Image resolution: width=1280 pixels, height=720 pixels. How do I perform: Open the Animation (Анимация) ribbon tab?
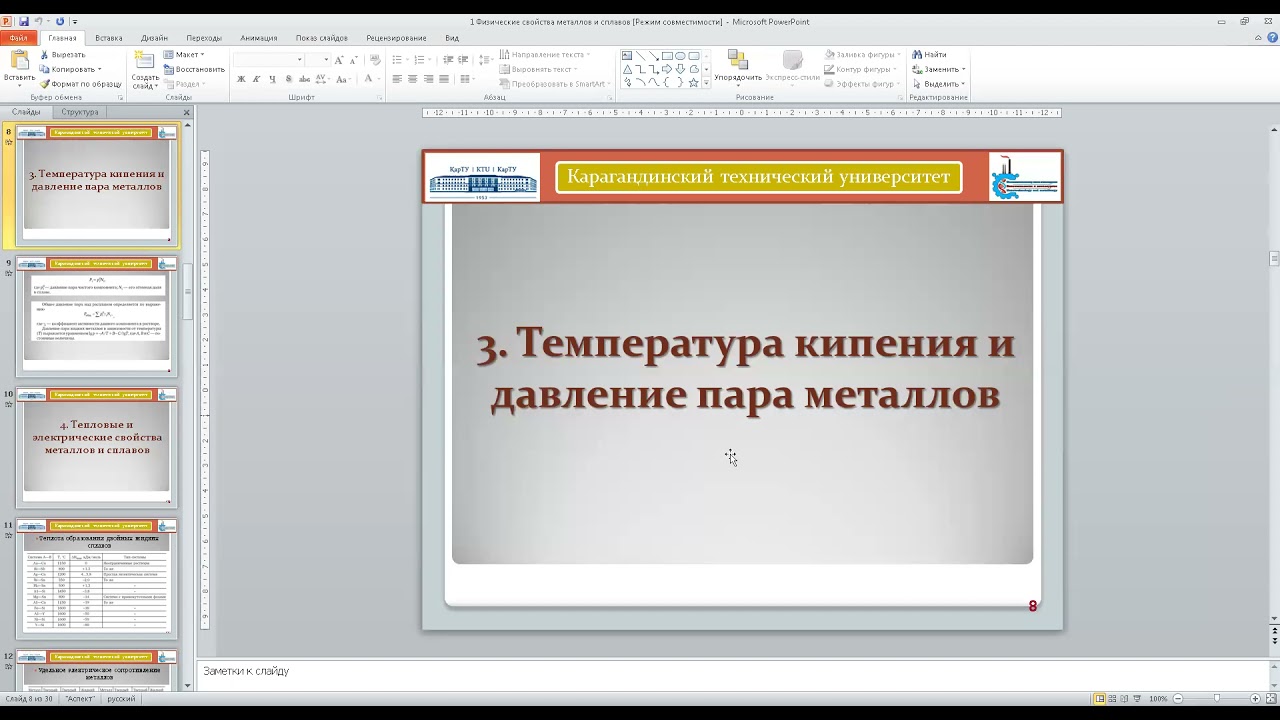[259, 38]
